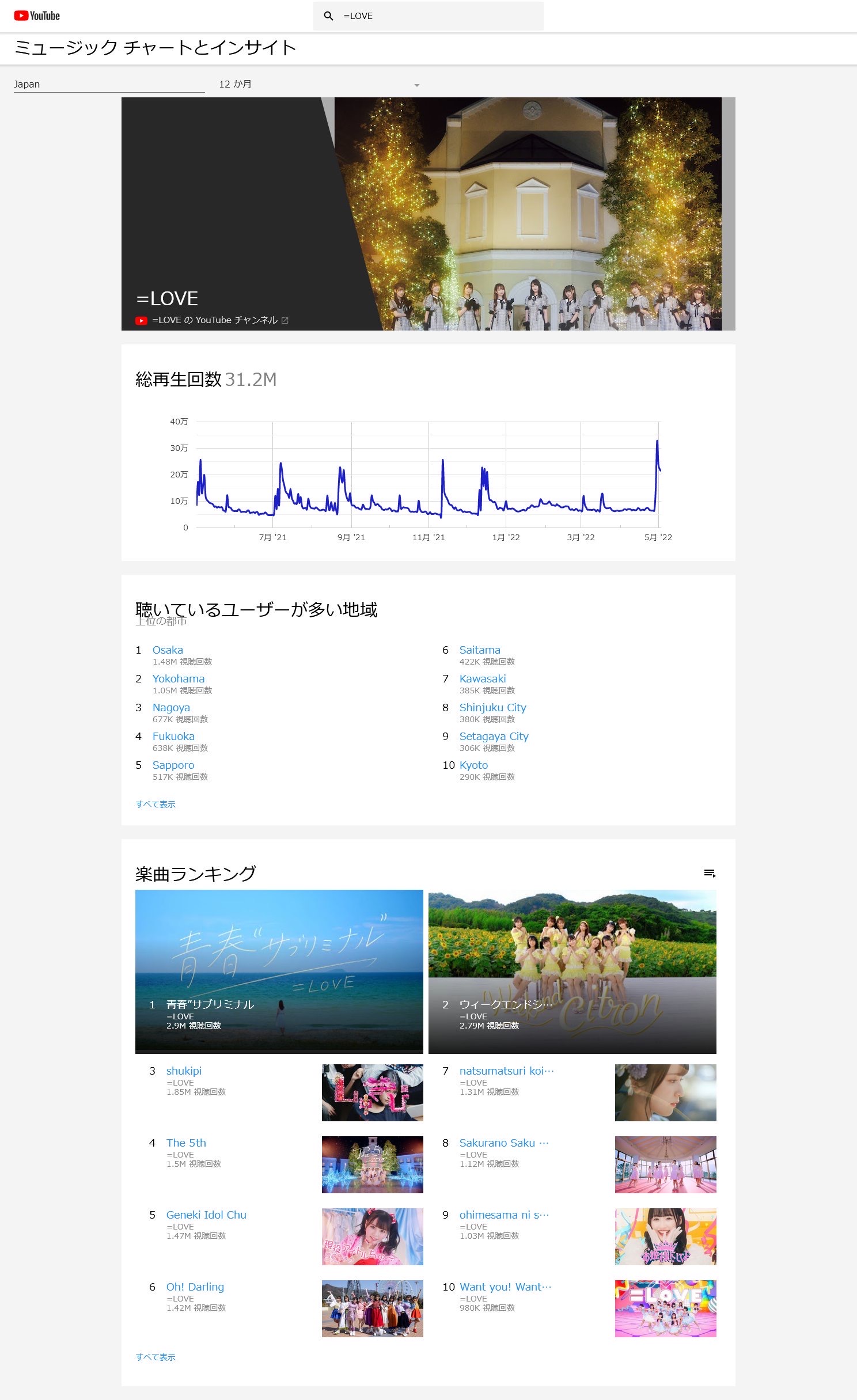Click the May 2022 peak on views chart

tap(657, 442)
